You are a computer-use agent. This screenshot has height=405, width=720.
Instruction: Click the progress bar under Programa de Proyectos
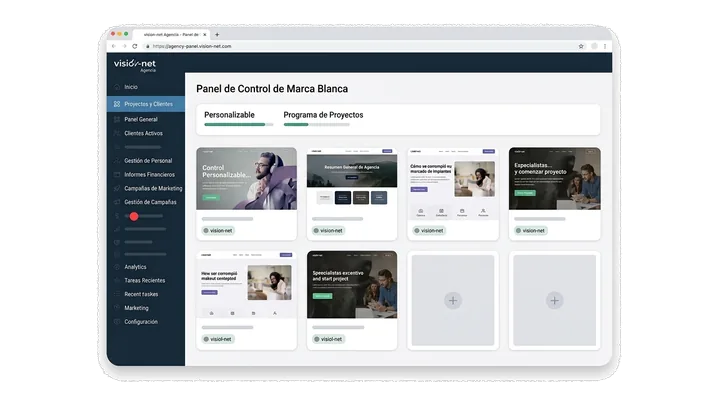tap(317, 124)
